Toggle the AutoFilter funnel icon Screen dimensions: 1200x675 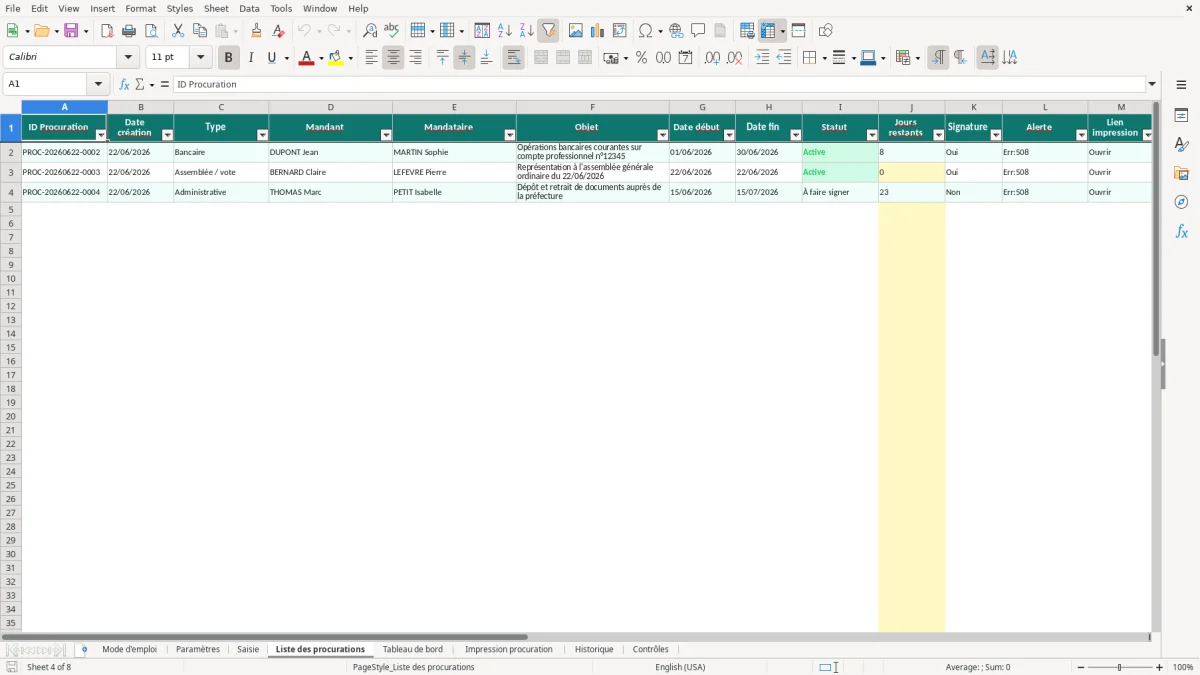[548, 31]
